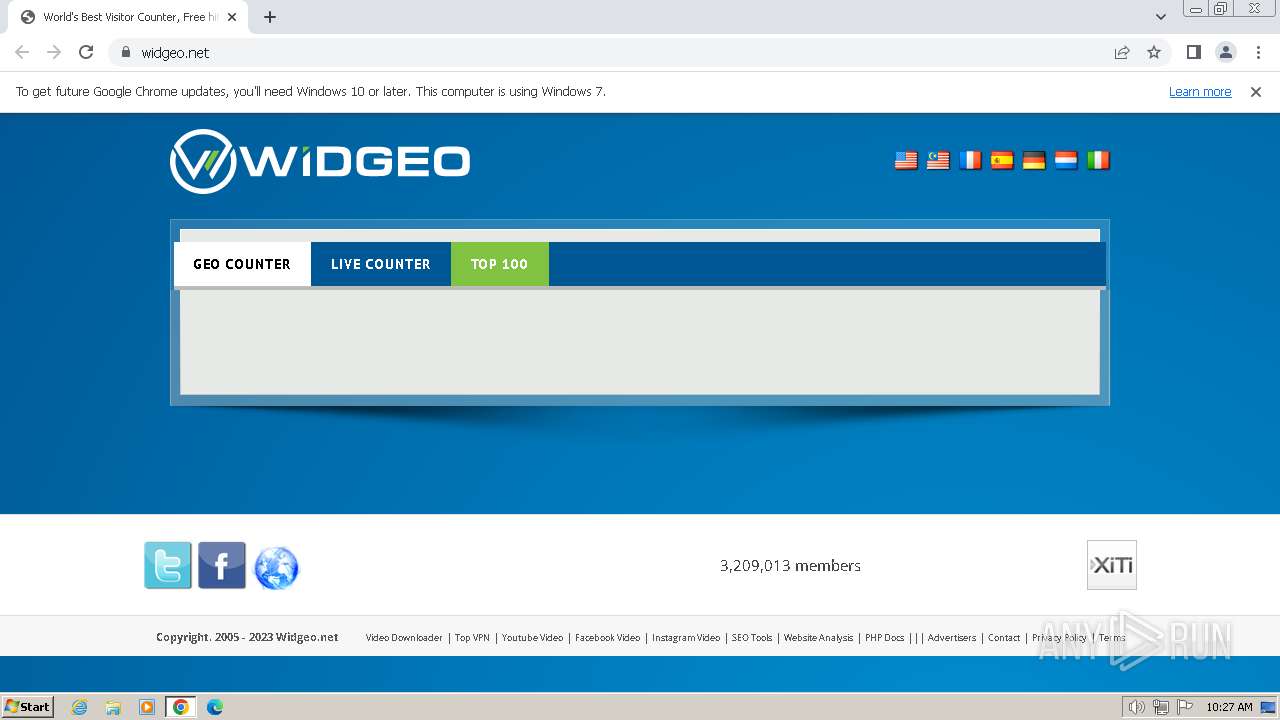Image resolution: width=1280 pixels, height=720 pixels.
Task: Open the Instagram Video footer link
Action: click(x=686, y=637)
